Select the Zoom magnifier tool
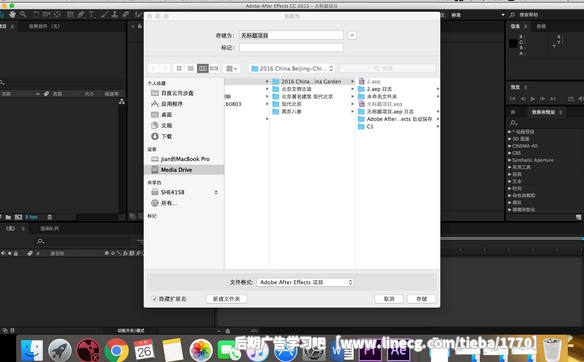 (23, 15)
